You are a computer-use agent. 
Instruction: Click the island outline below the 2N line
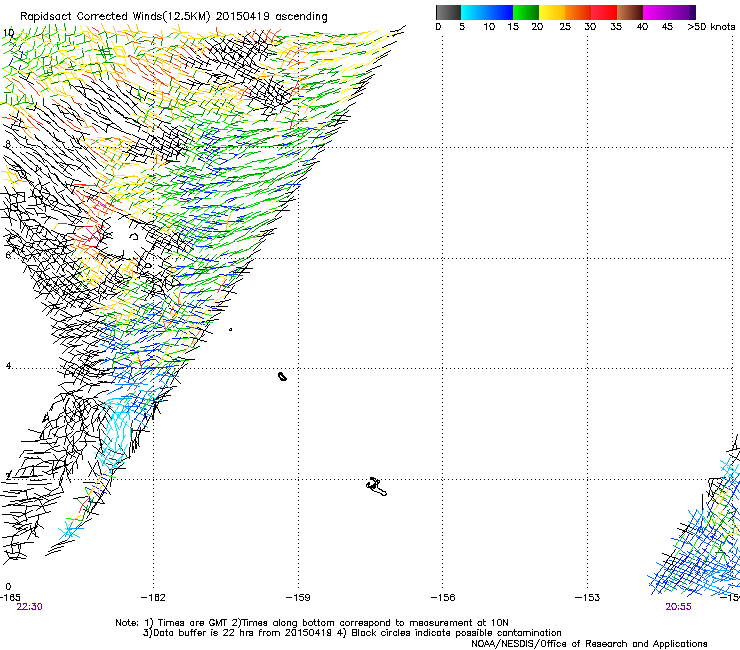pos(376,487)
